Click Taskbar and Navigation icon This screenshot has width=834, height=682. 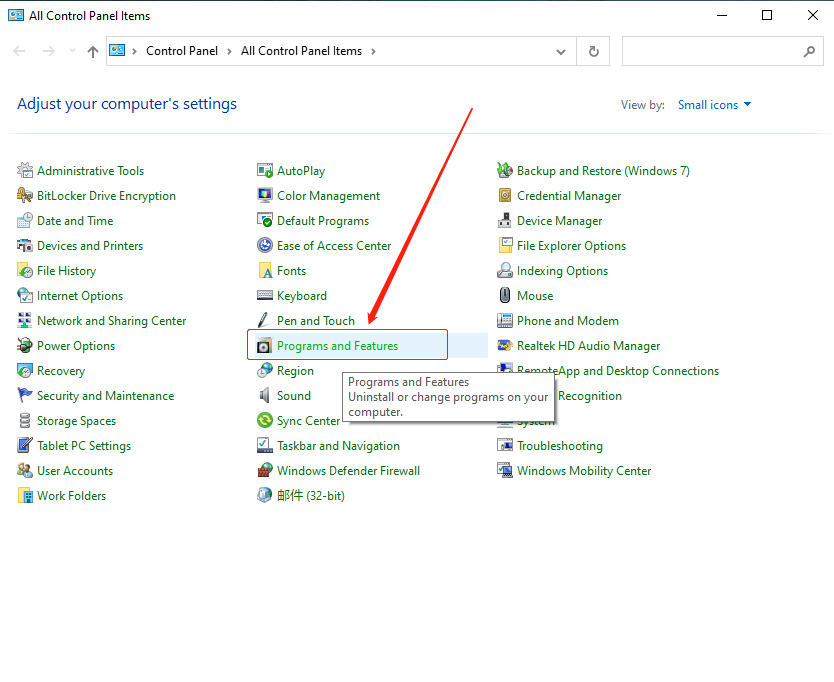click(x=264, y=445)
